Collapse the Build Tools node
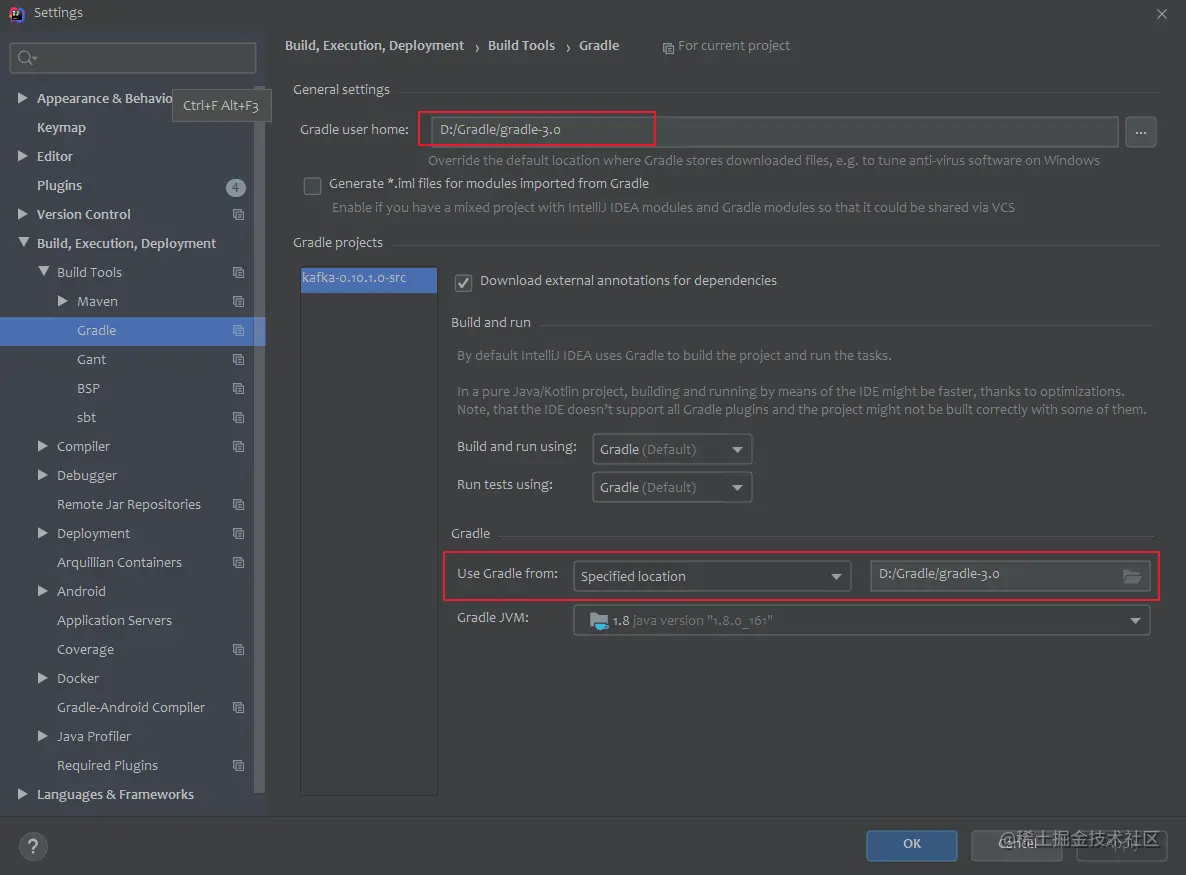Viewport: 1186px width, 875px height. [x=43, y=271]
